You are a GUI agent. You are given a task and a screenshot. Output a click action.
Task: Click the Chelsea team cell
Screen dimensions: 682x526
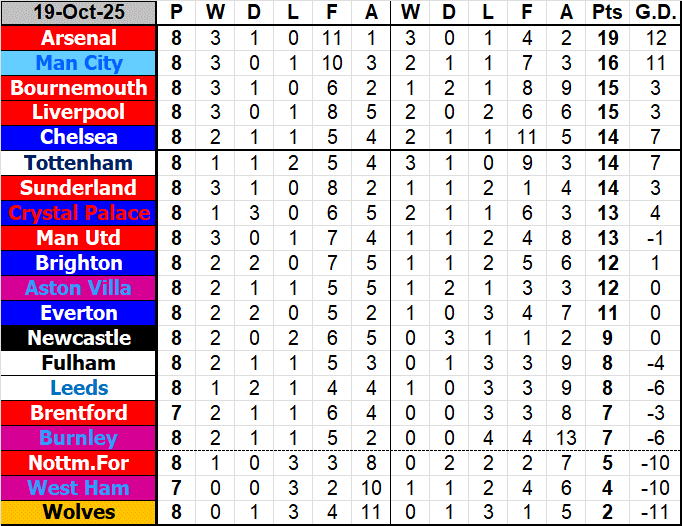click(79, 138)
